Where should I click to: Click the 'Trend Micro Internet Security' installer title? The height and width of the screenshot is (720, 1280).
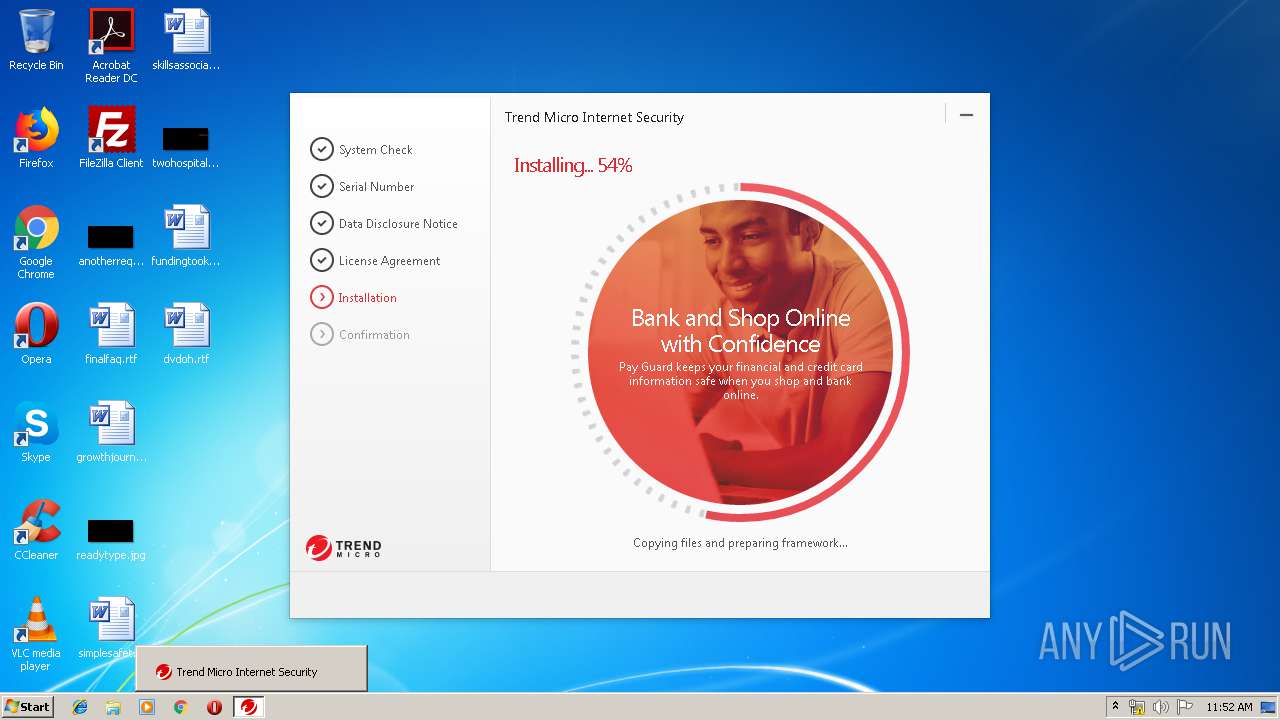(594, 117)
